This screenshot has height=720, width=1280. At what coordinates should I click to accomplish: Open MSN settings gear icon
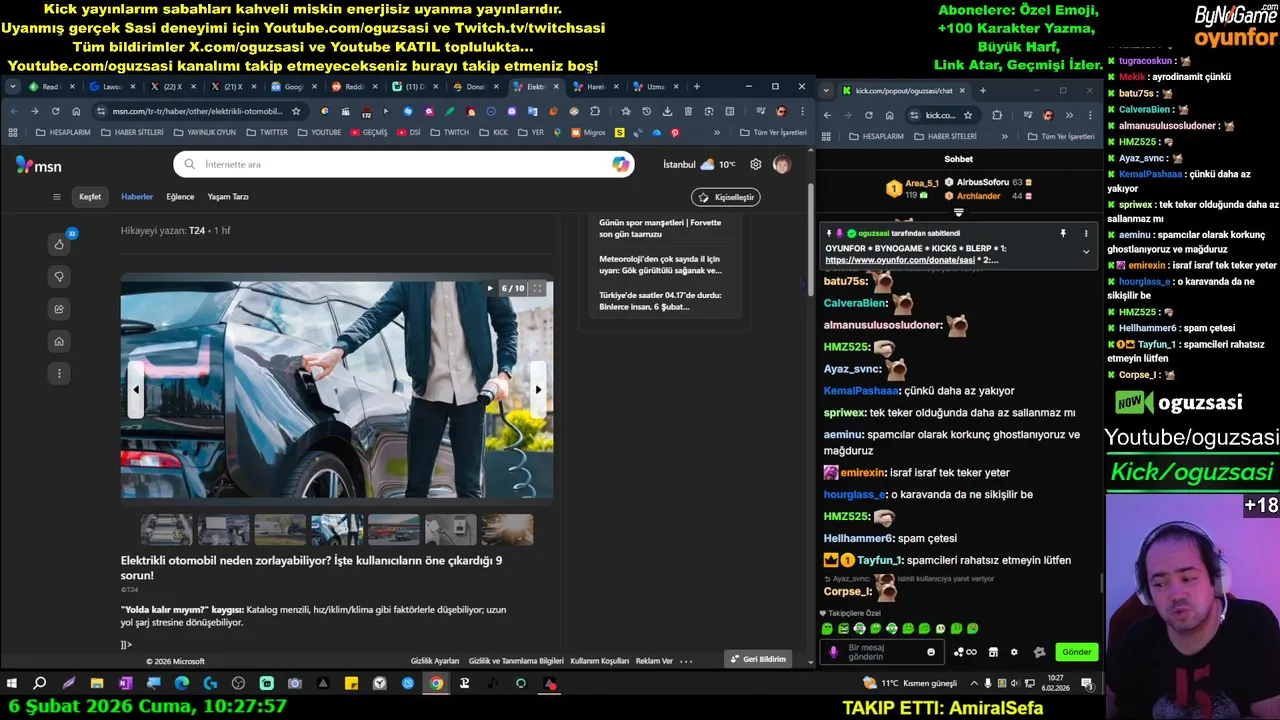756,164
